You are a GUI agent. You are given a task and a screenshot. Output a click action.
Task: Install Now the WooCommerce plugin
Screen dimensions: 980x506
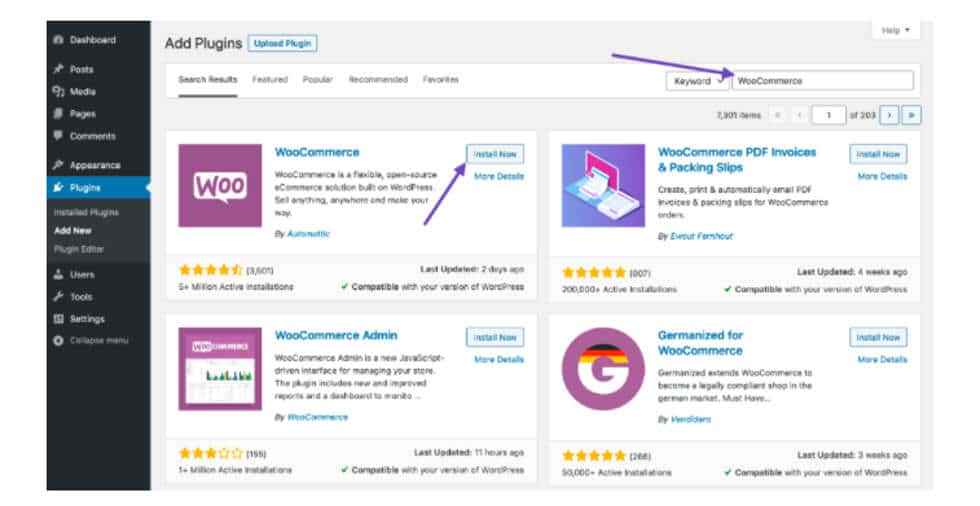point(495,154)
